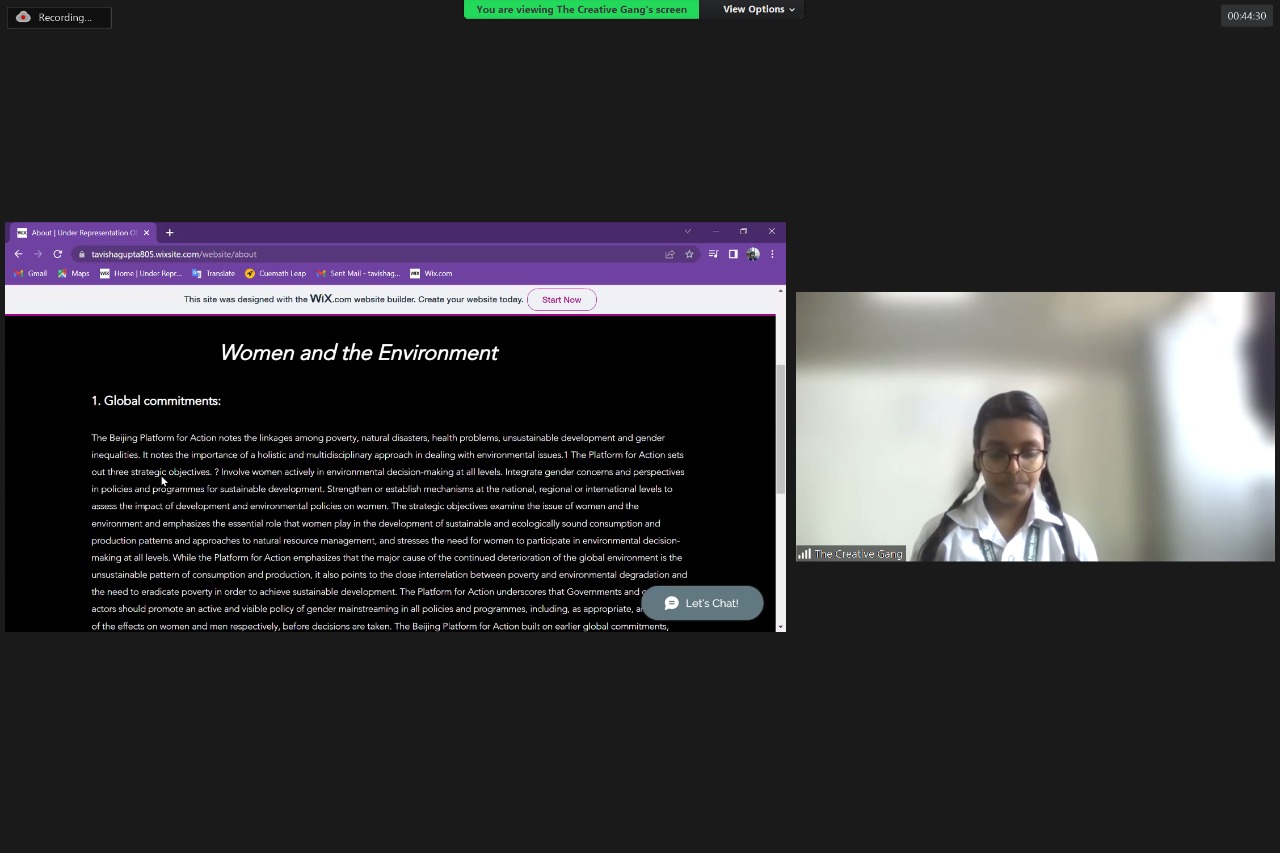Click the share page icon in address bar
This screenshot has height=853, width=1280.
coord(670,254)
